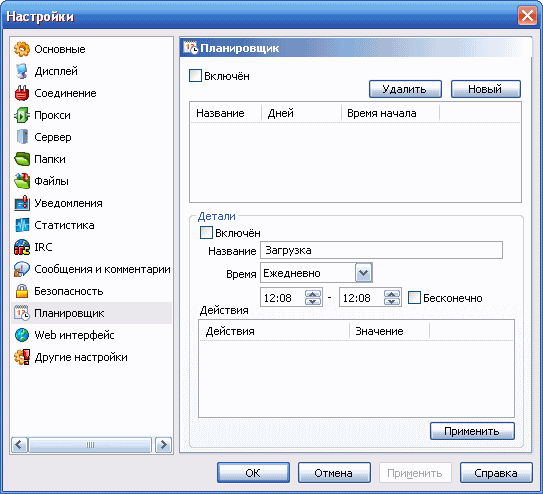Image resolution: width=543 pixels, height=494 pixels.
Task: Click the start time field 12:08
Action: click(x=282, y=298)
